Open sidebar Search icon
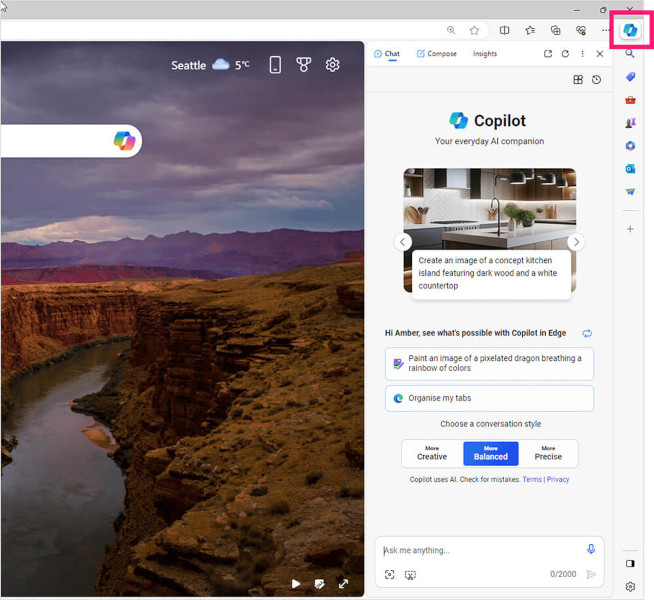The height and width of the screenshot is (600, 654). (630, 53)
